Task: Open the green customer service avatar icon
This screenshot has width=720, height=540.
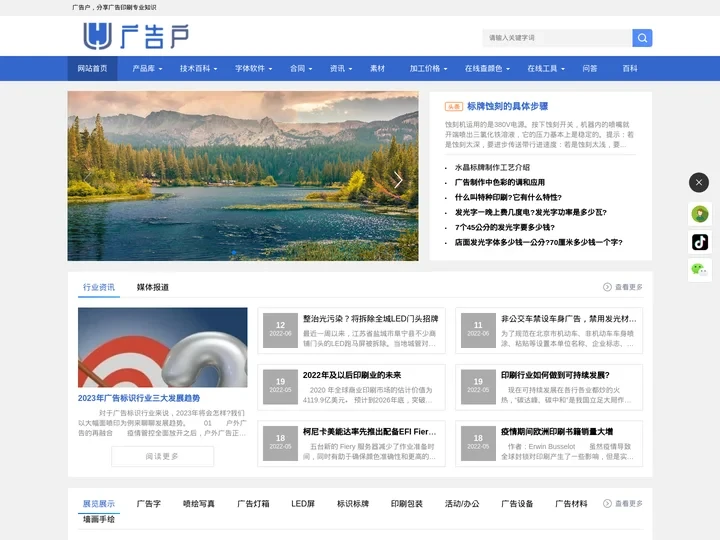Action: click(x=700, y=214)
